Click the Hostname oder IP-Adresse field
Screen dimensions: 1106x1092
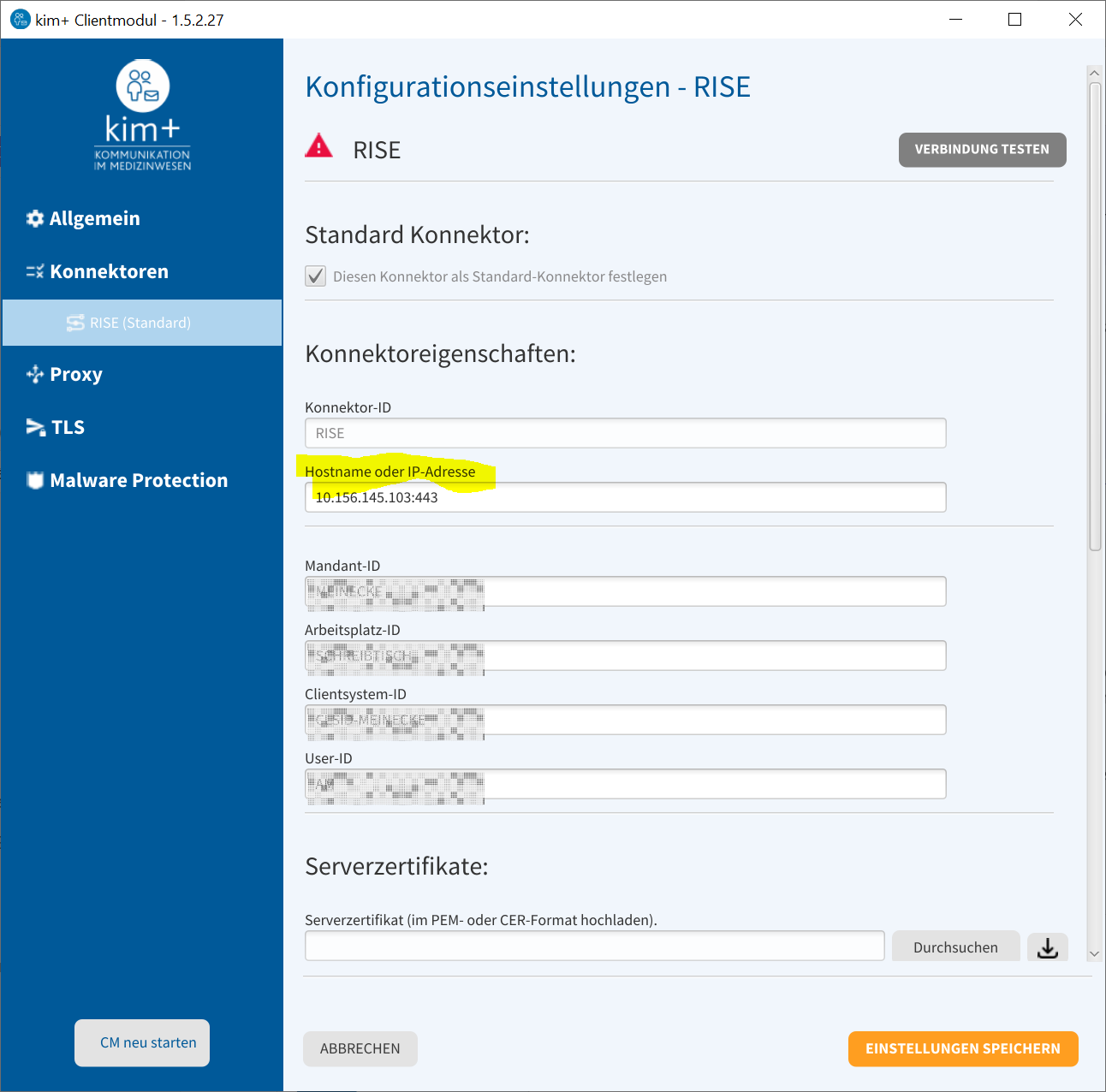pos(626,497)
